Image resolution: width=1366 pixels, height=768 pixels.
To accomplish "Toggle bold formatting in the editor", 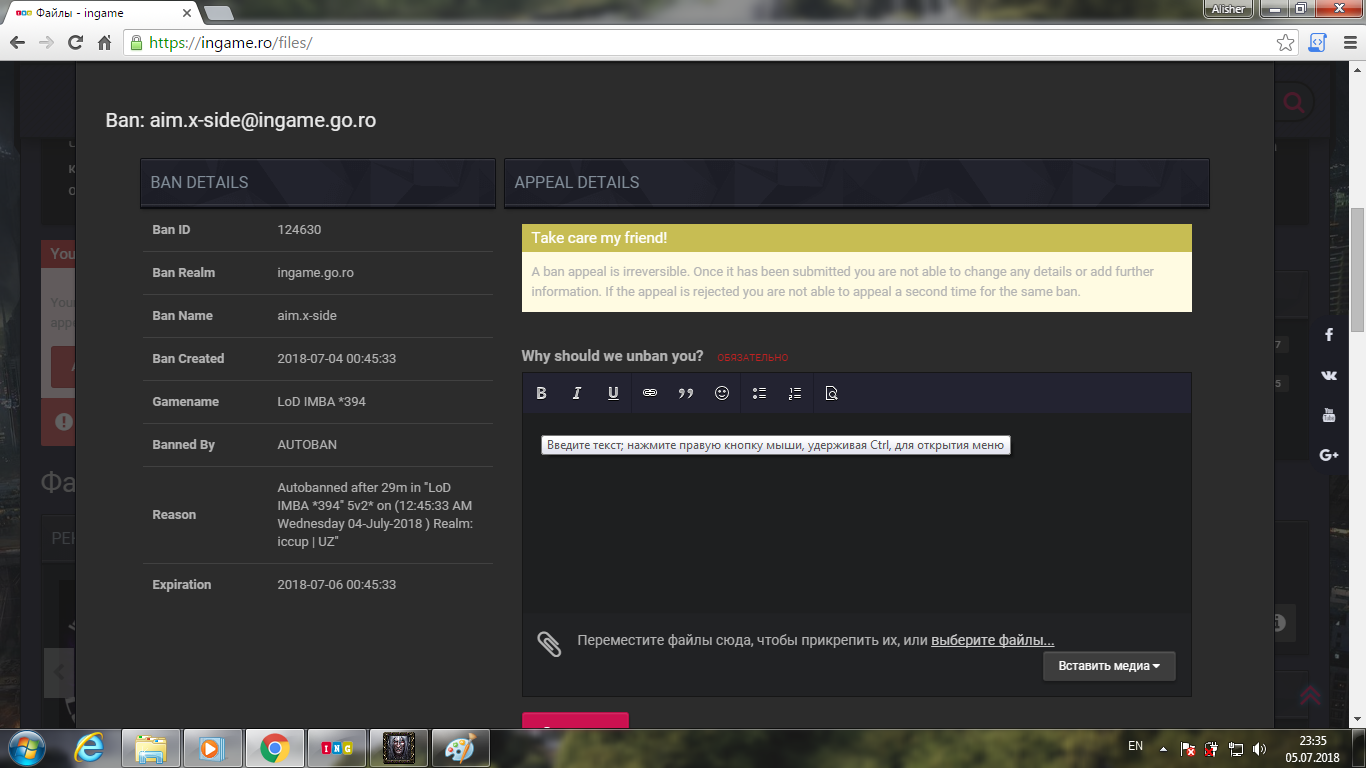I will tap(541, 393).
